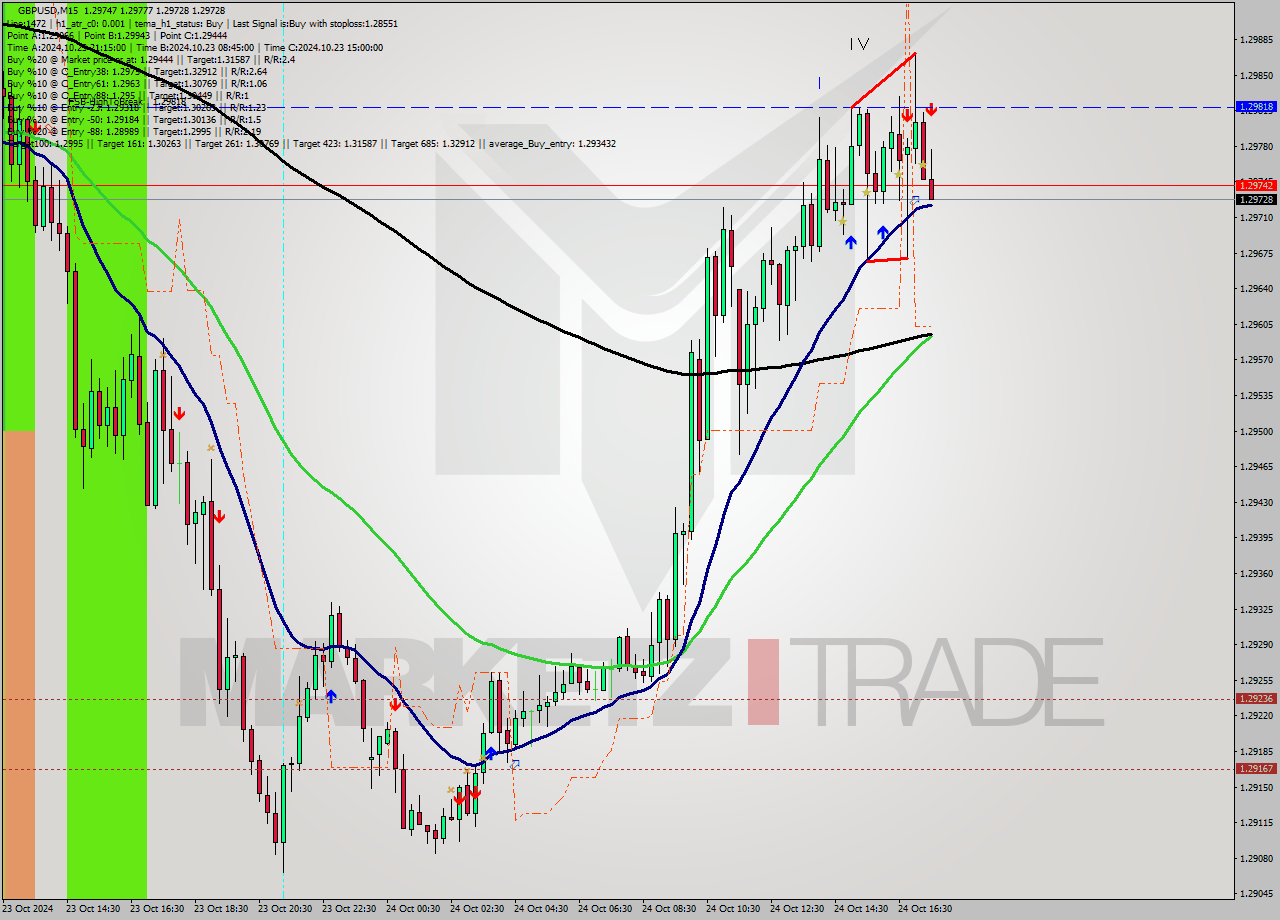Click the 1.29850 axis price label
Screen dimensions: 1280x920
[1256, 75]
